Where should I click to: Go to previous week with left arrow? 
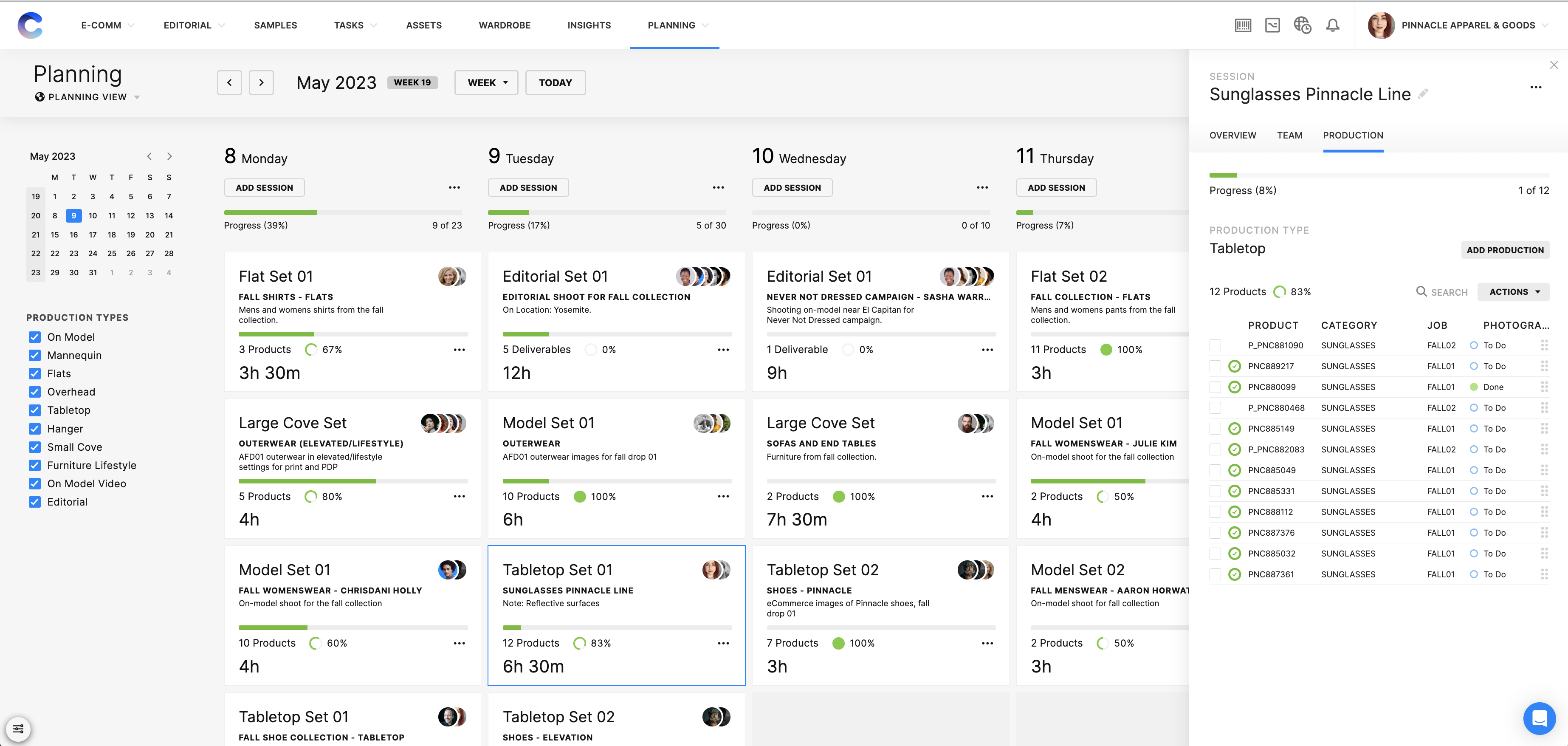pyautogui.click(x=229, y=82)
